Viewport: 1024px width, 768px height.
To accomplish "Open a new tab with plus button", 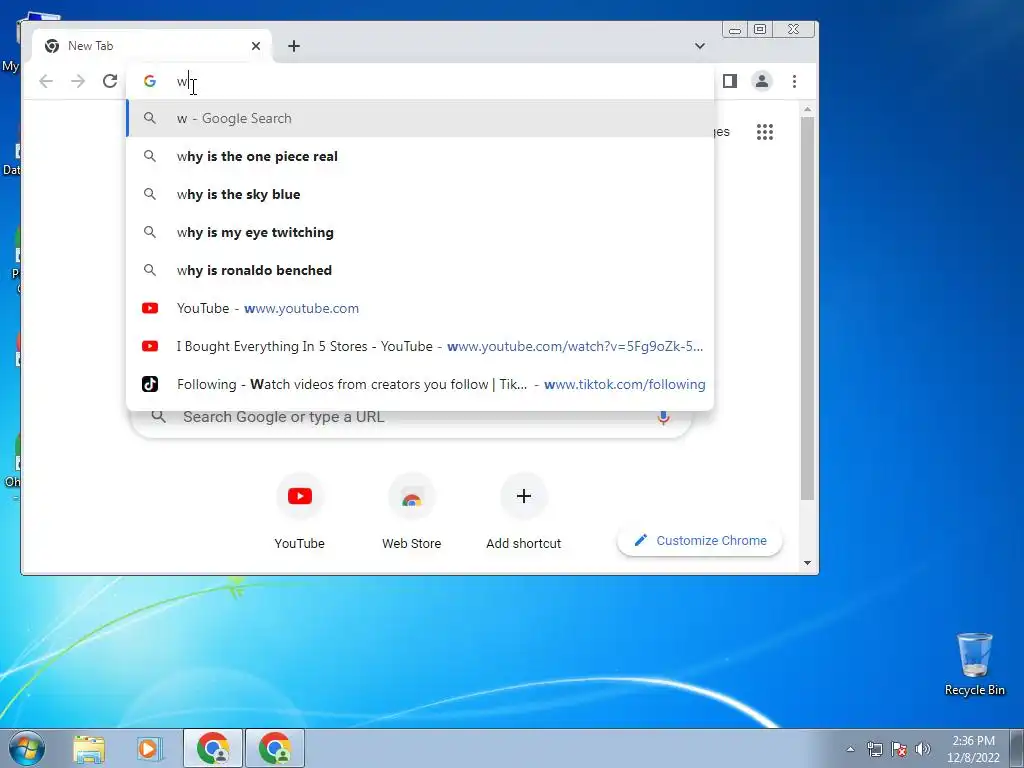I will (x=294, y=46).
